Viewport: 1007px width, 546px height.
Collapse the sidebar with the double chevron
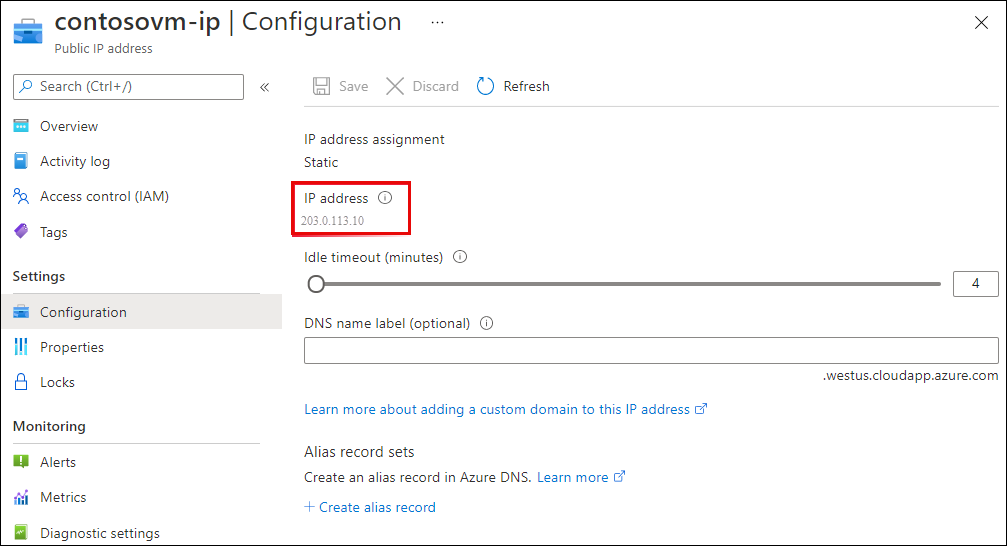pos(265,87)
